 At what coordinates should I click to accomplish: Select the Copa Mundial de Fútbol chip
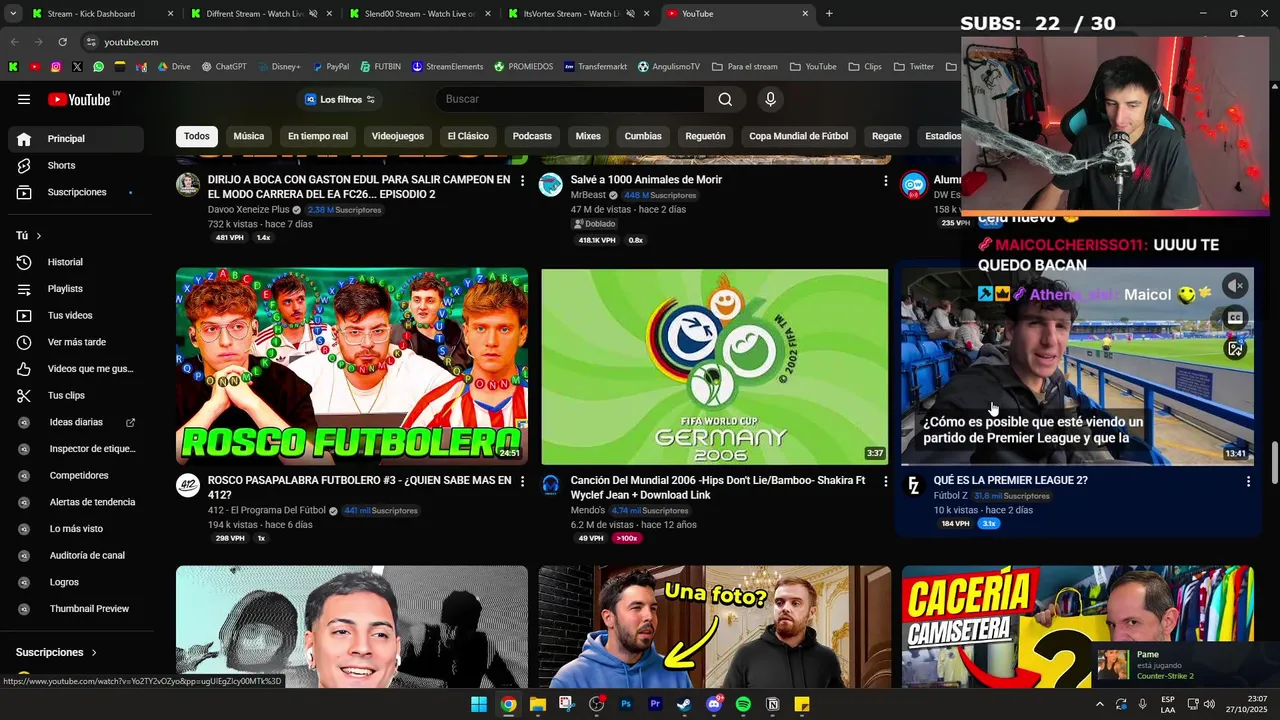tap(798, 136)
